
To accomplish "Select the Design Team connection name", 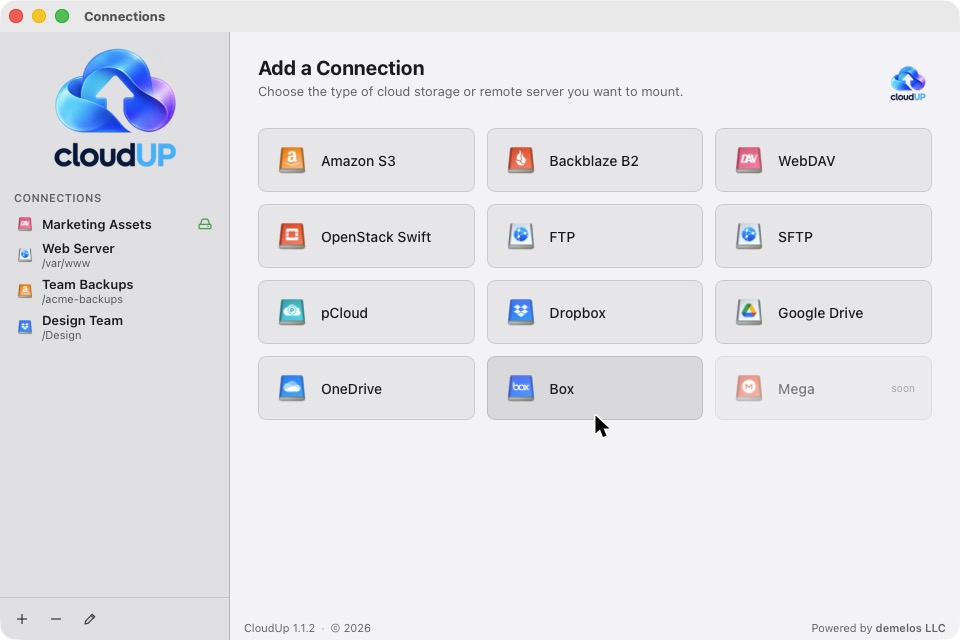I will [x=83, y=320].
